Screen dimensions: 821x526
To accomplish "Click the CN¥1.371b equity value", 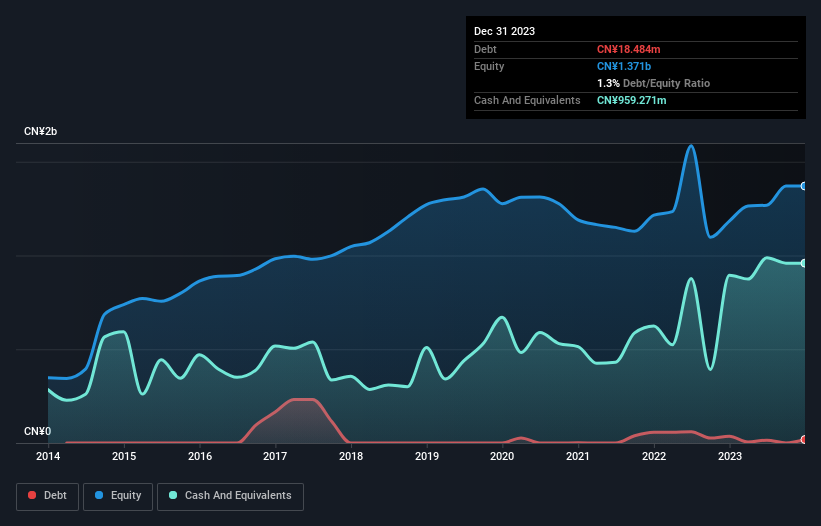I will (x=624, y=66).
